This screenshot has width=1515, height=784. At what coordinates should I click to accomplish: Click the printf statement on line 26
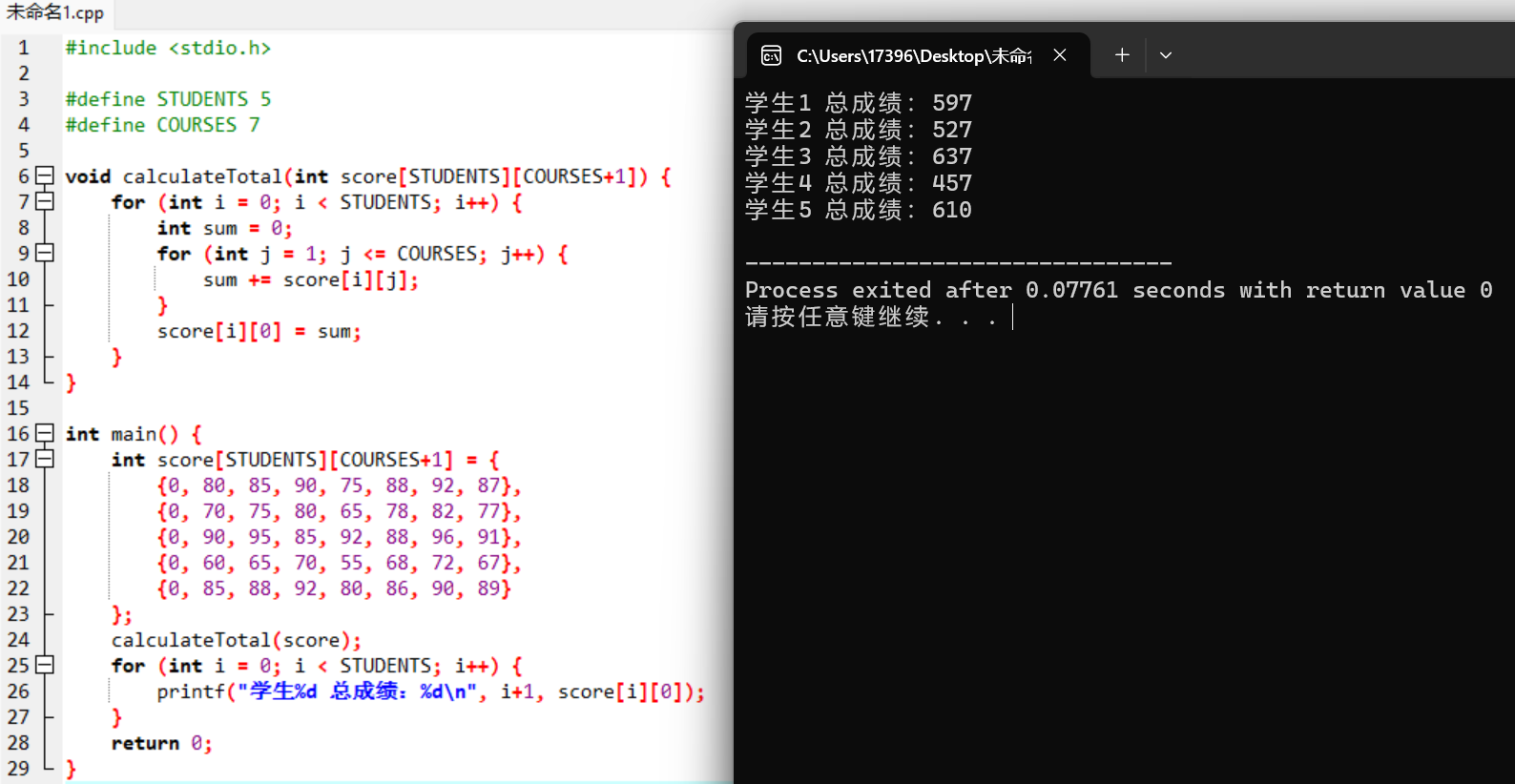pos(431,691)
